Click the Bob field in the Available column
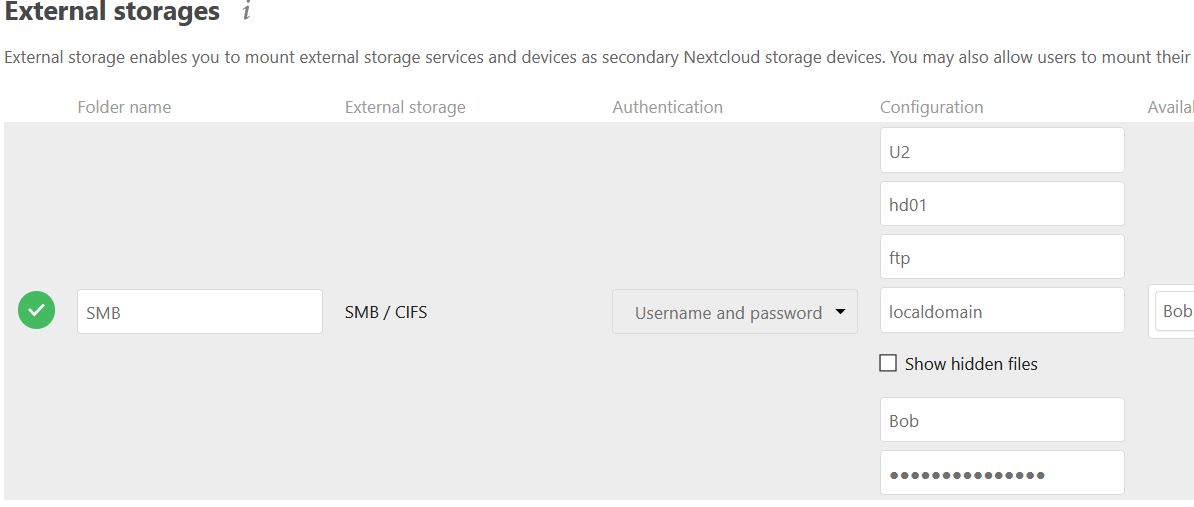The width and height of the screenshot is (1194, 507). point(1175,312)
